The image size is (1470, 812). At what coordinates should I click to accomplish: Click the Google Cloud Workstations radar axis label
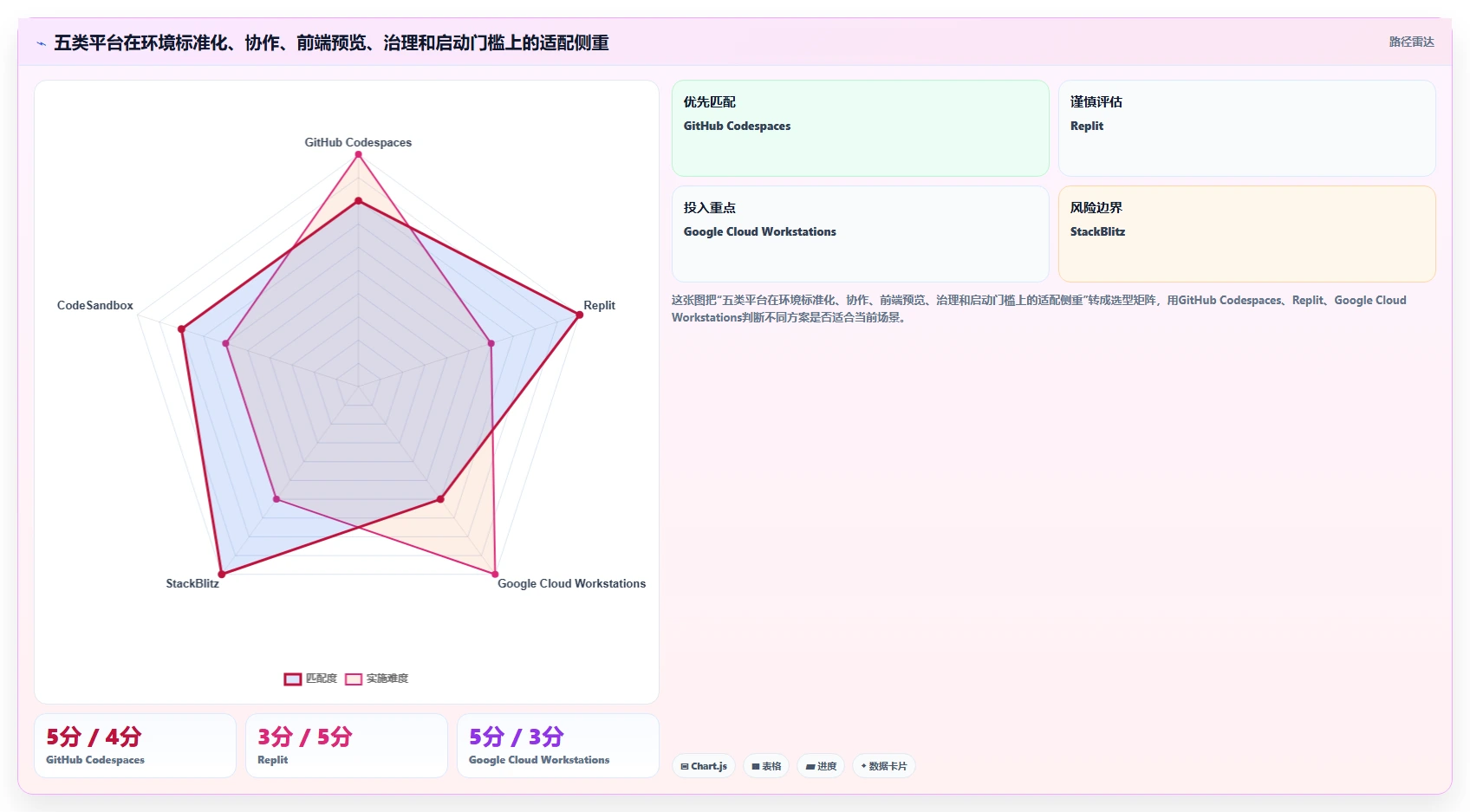(571, 583)
